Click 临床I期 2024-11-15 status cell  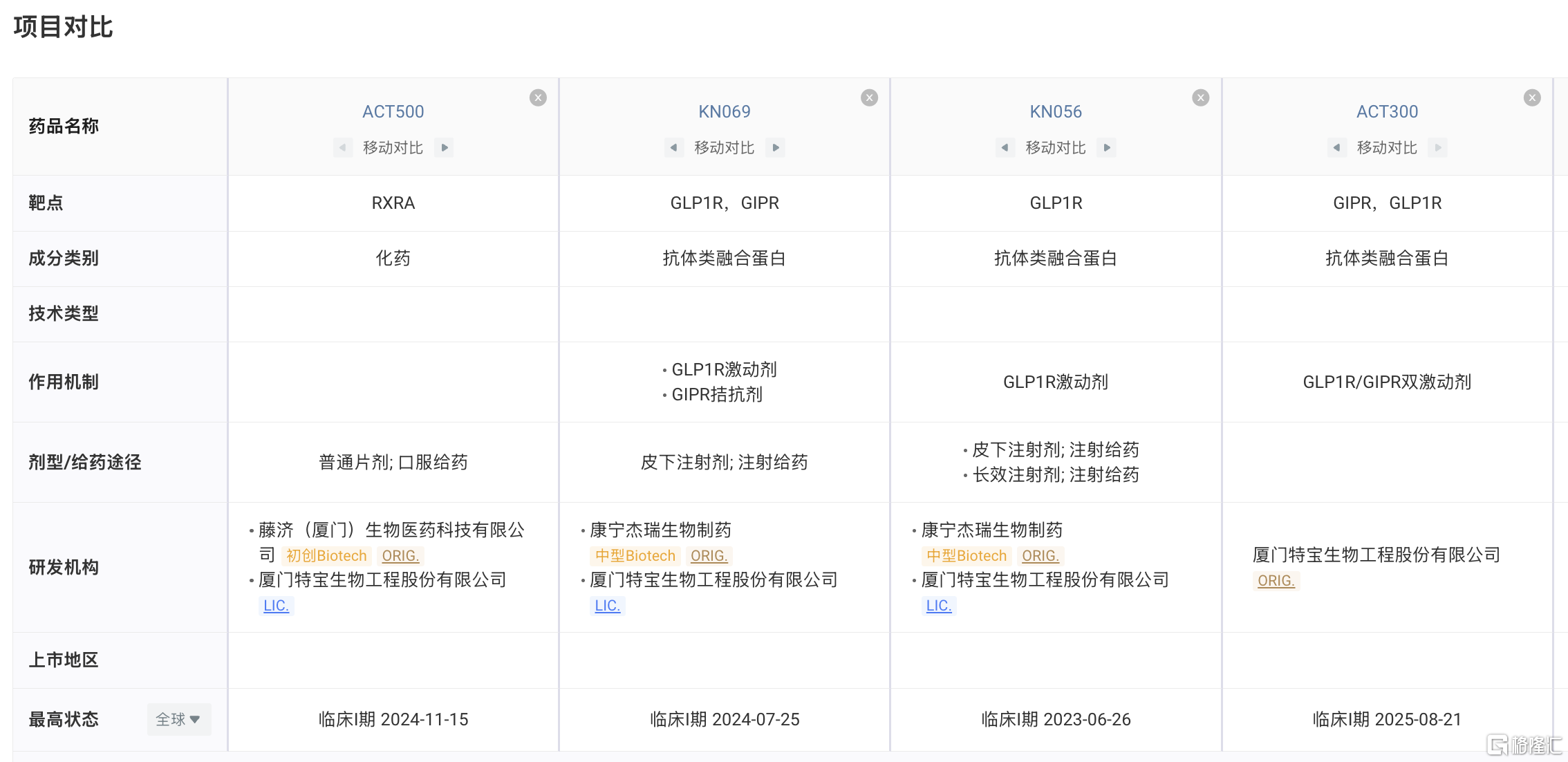(x=393, y=719)
